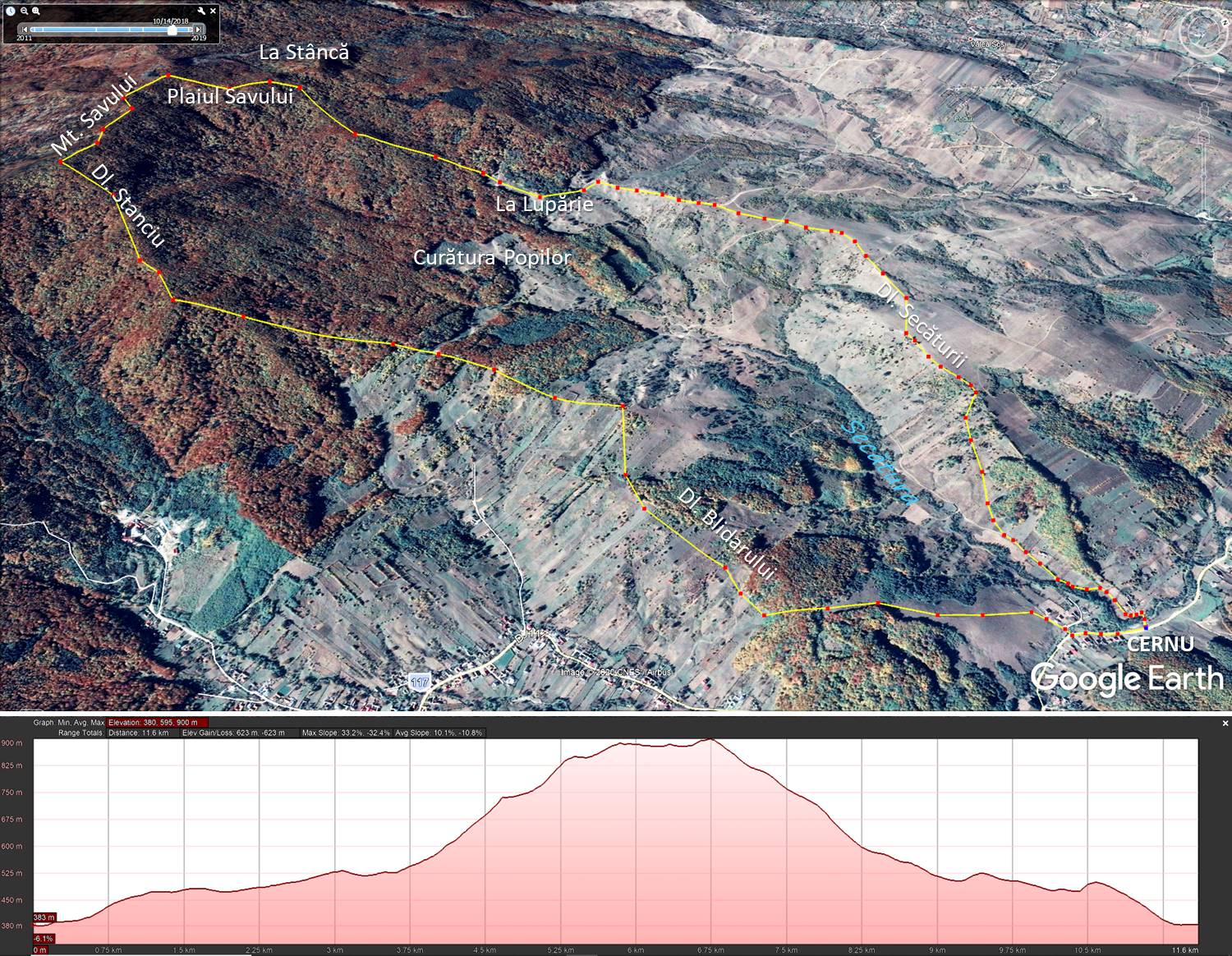Click the road 117 shield on map
1232x956 pixels.
point(419,681)
